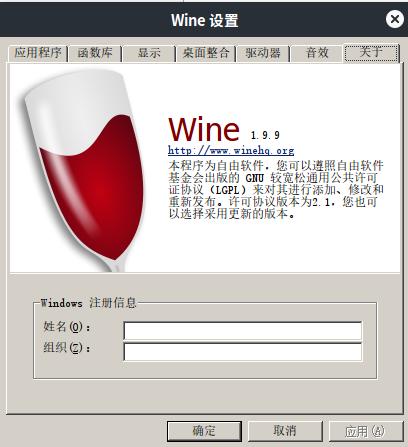Close the Wine 设置 window
408x447 pixels.
pyautogui.click(x=395, y=19)
